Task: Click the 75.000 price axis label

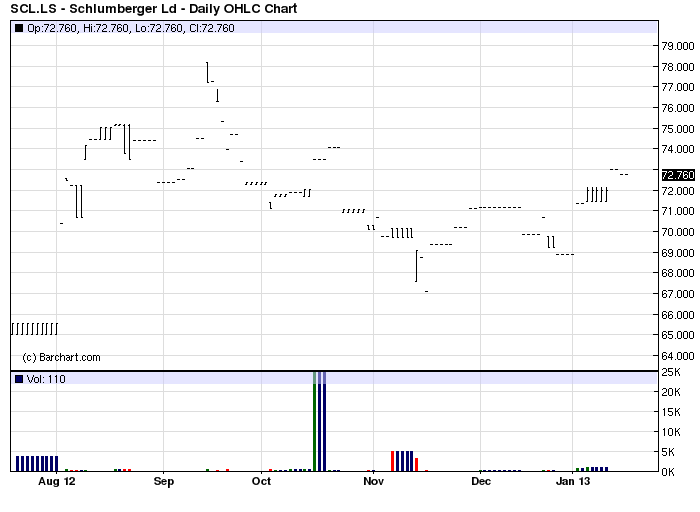Action: point(678,129)
